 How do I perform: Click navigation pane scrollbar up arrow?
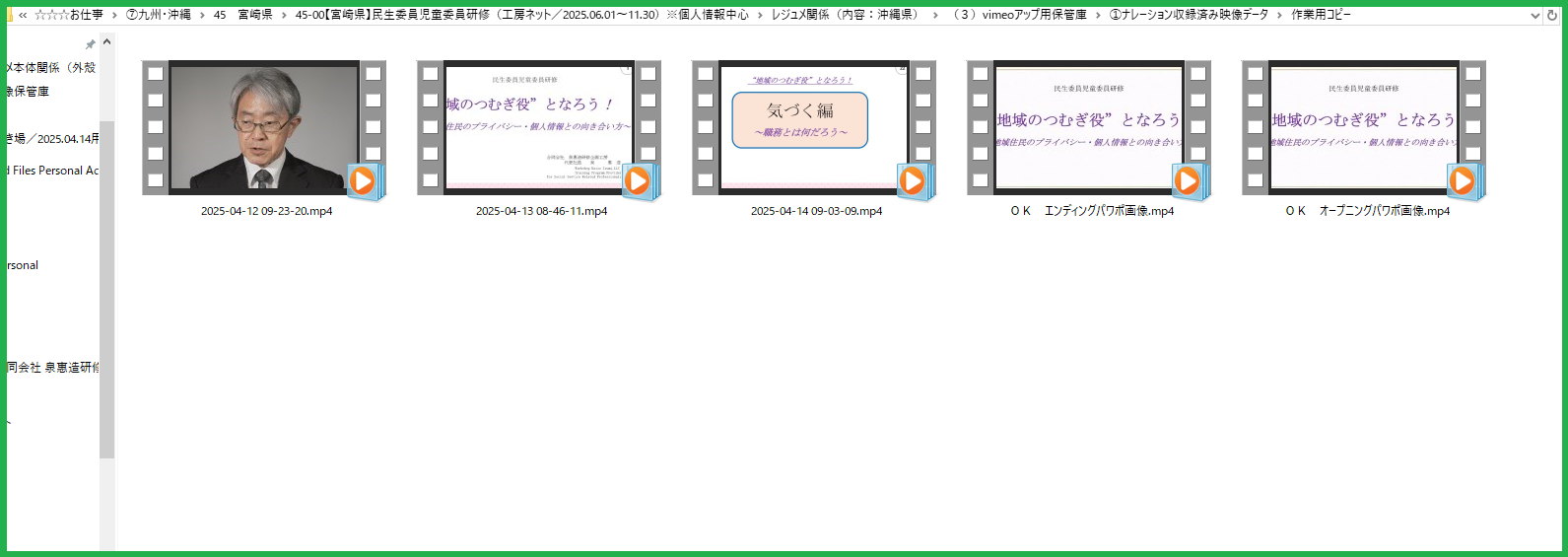(x=106, y=42)
